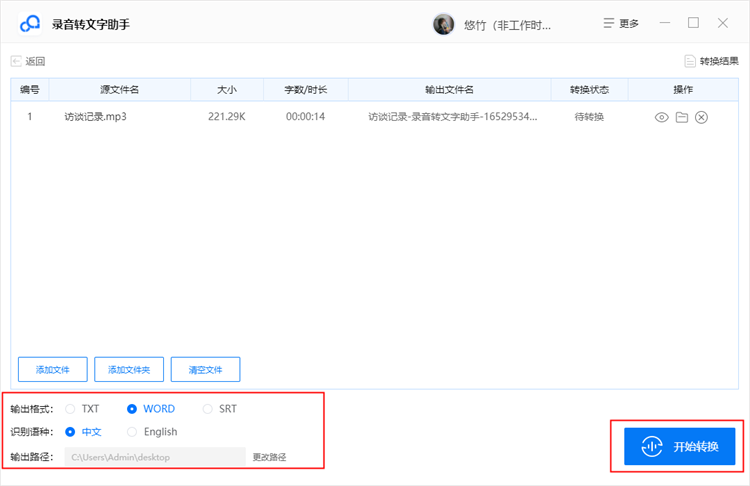Select the file name 访谈记录.mp3
Screen dimensions: 750x486
tap(96, 117)
